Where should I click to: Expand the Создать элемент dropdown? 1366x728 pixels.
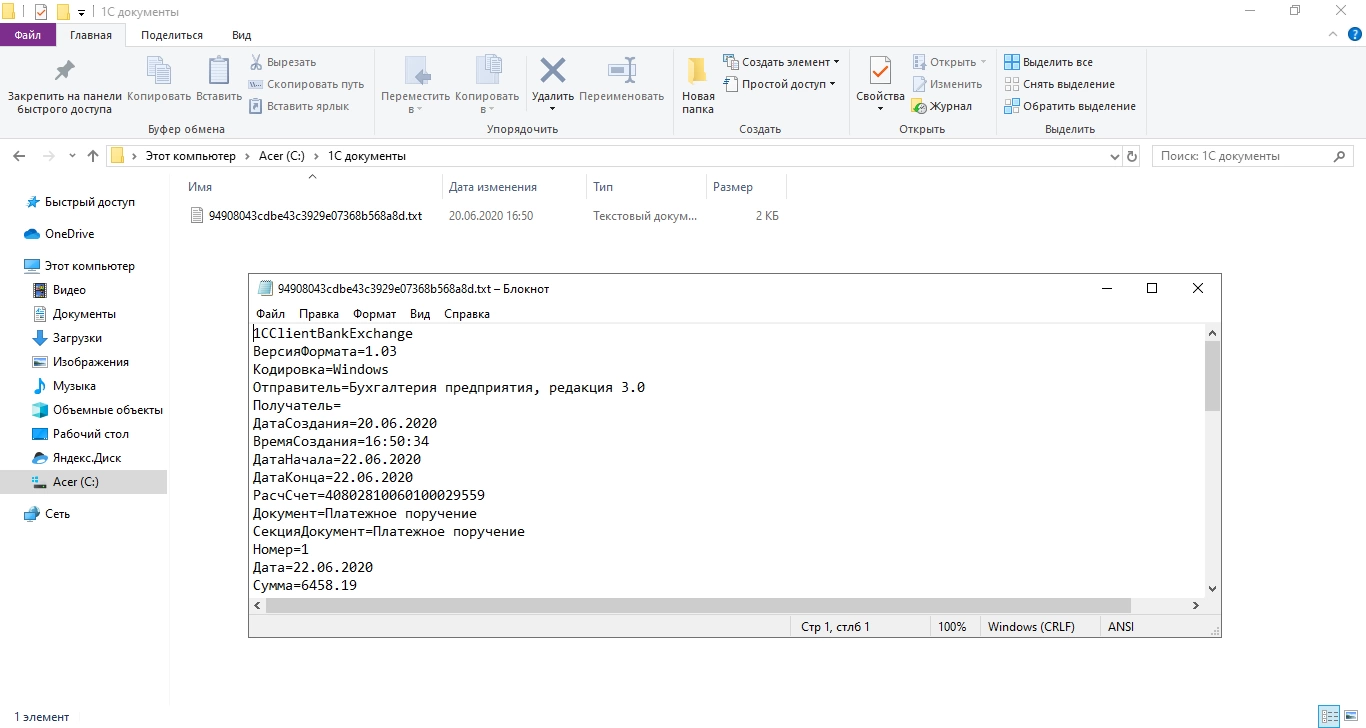click(x=781, y=62)
